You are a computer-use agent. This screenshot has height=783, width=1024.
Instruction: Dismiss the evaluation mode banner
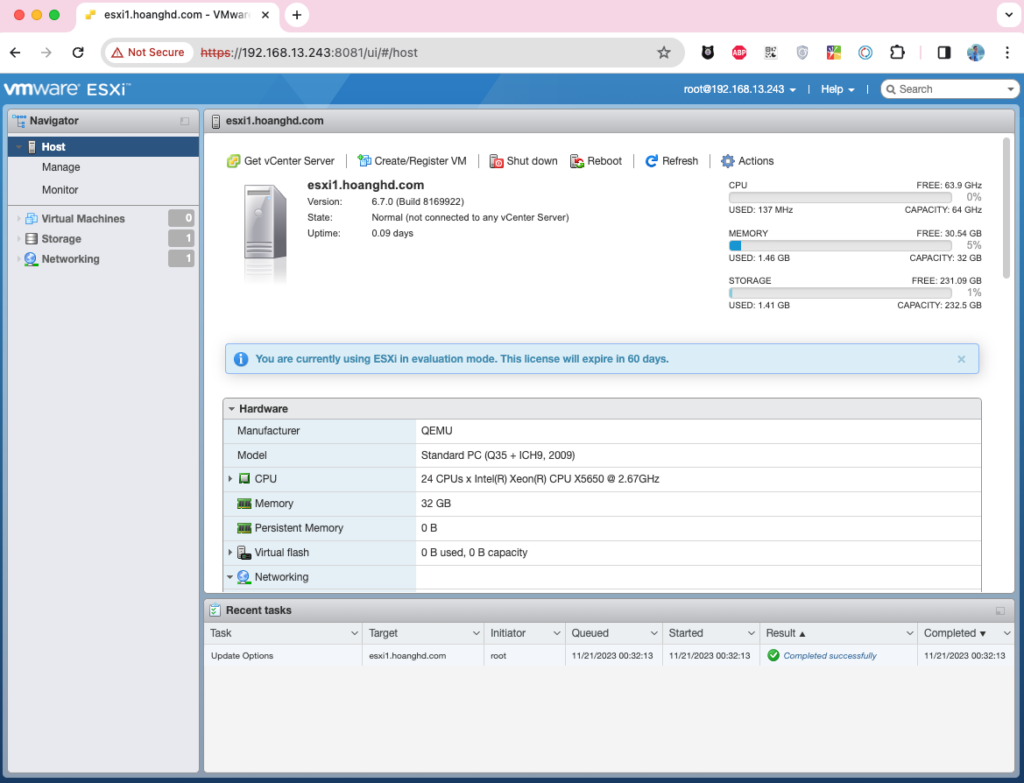tap(961, 359)
